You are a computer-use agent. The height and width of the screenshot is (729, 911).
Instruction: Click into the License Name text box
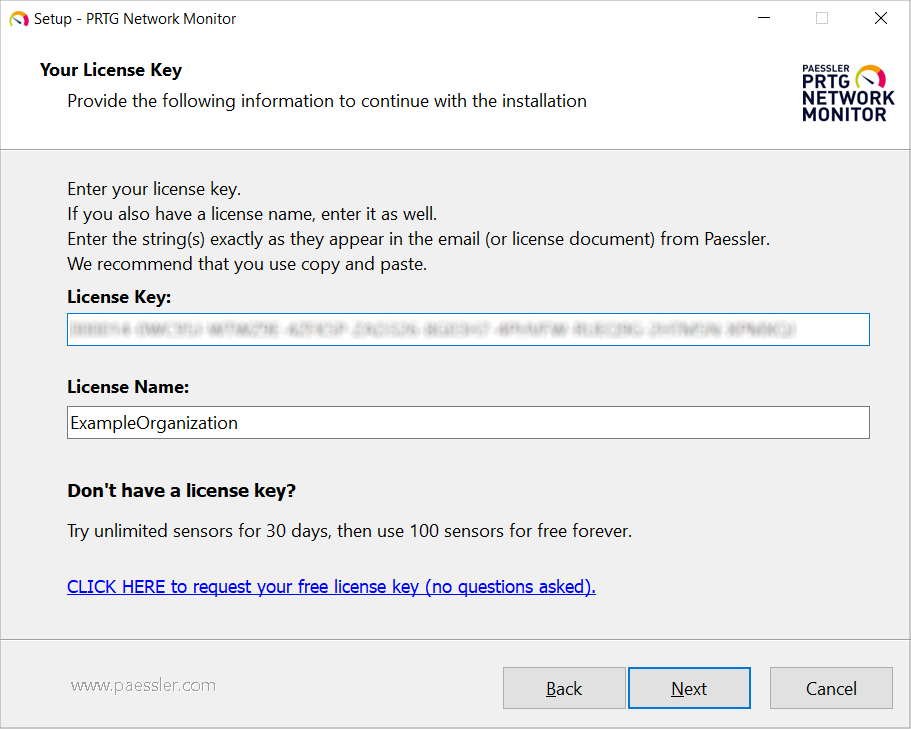point(468,422)
